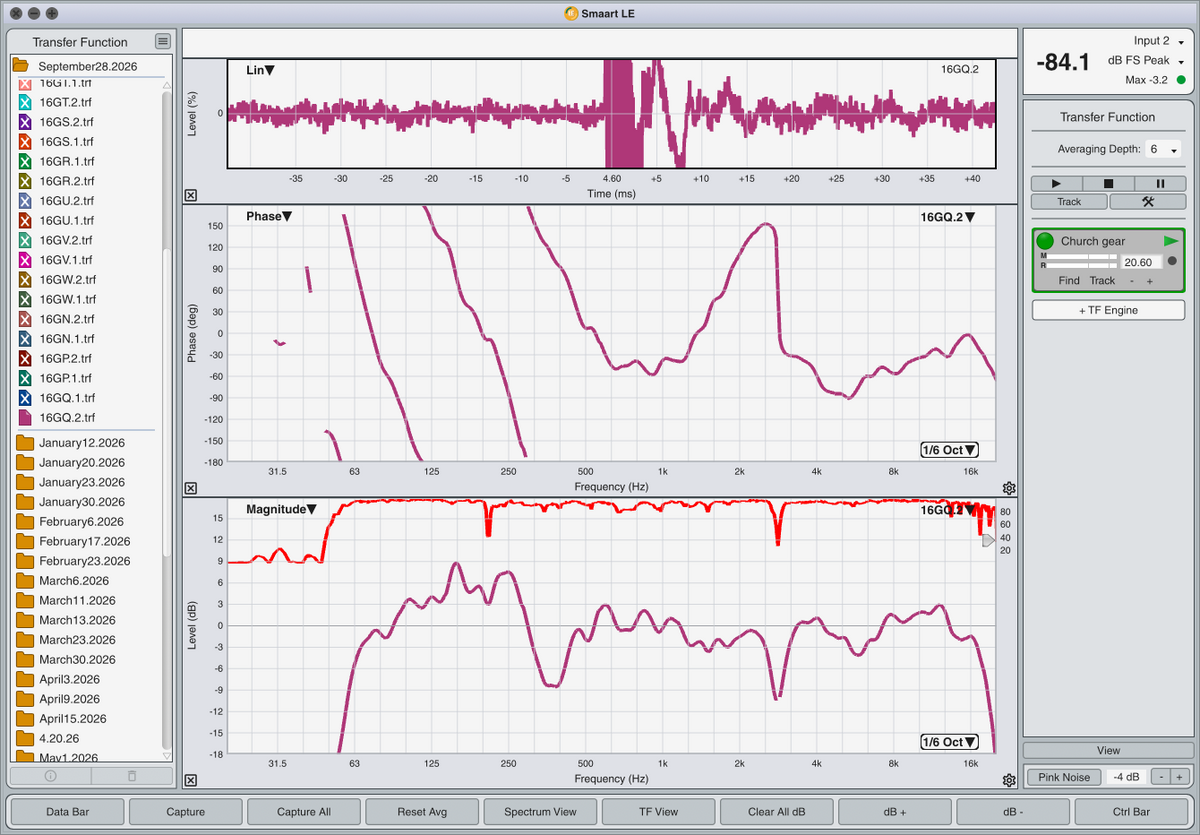This screenshot has height=835, width=1200.
Task: Open the Phase graph type dropdown
Action: coord(269,216)
